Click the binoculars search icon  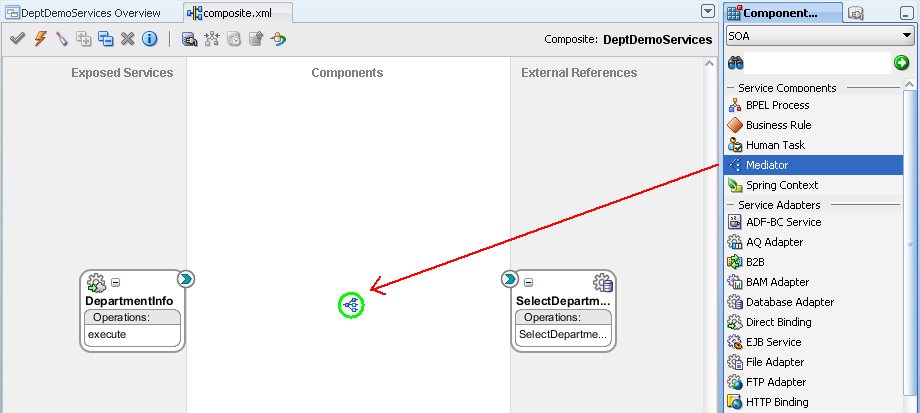tap(736, 63)
